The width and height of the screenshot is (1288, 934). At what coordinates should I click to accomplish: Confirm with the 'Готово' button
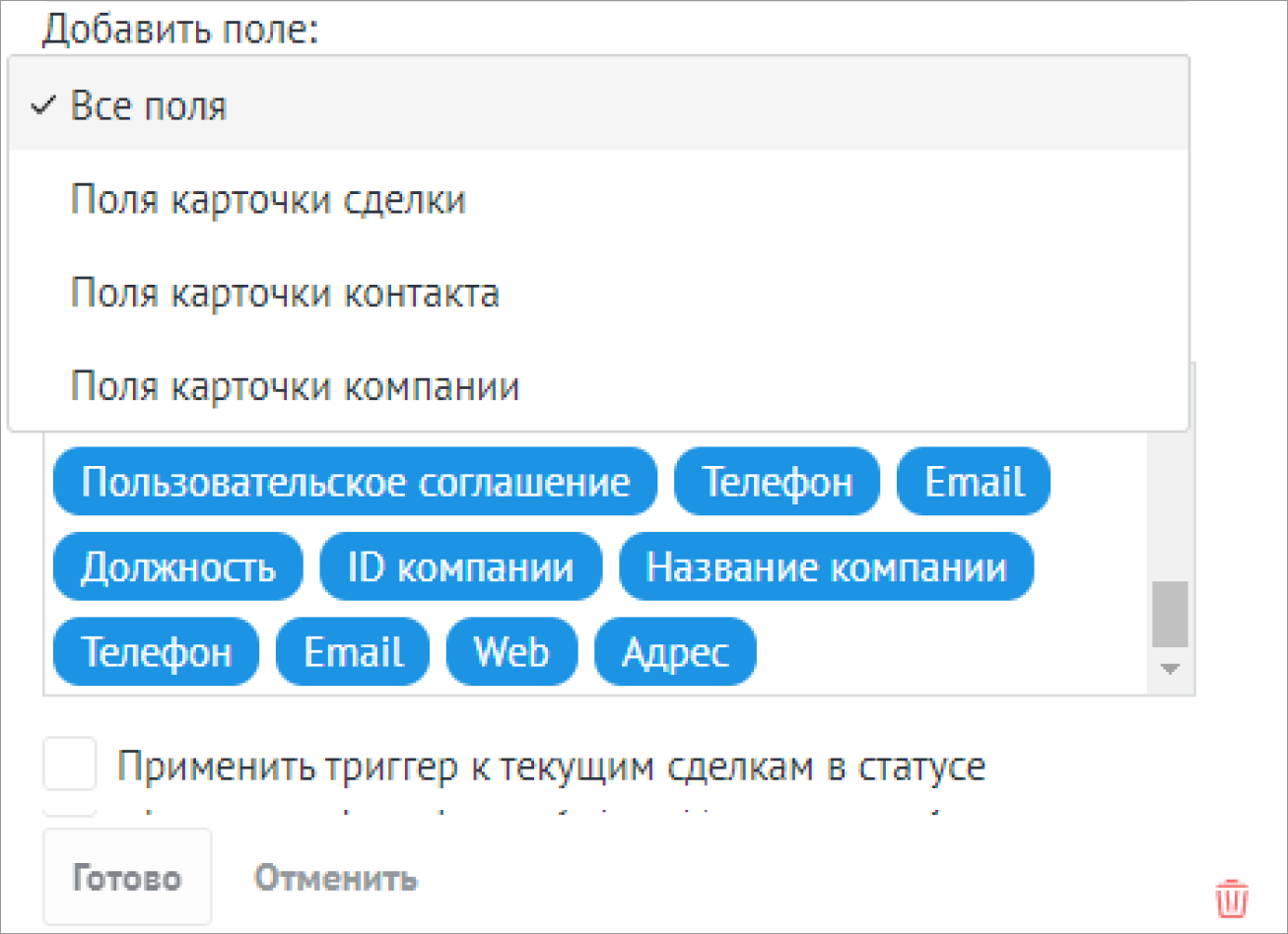(127, 877)
